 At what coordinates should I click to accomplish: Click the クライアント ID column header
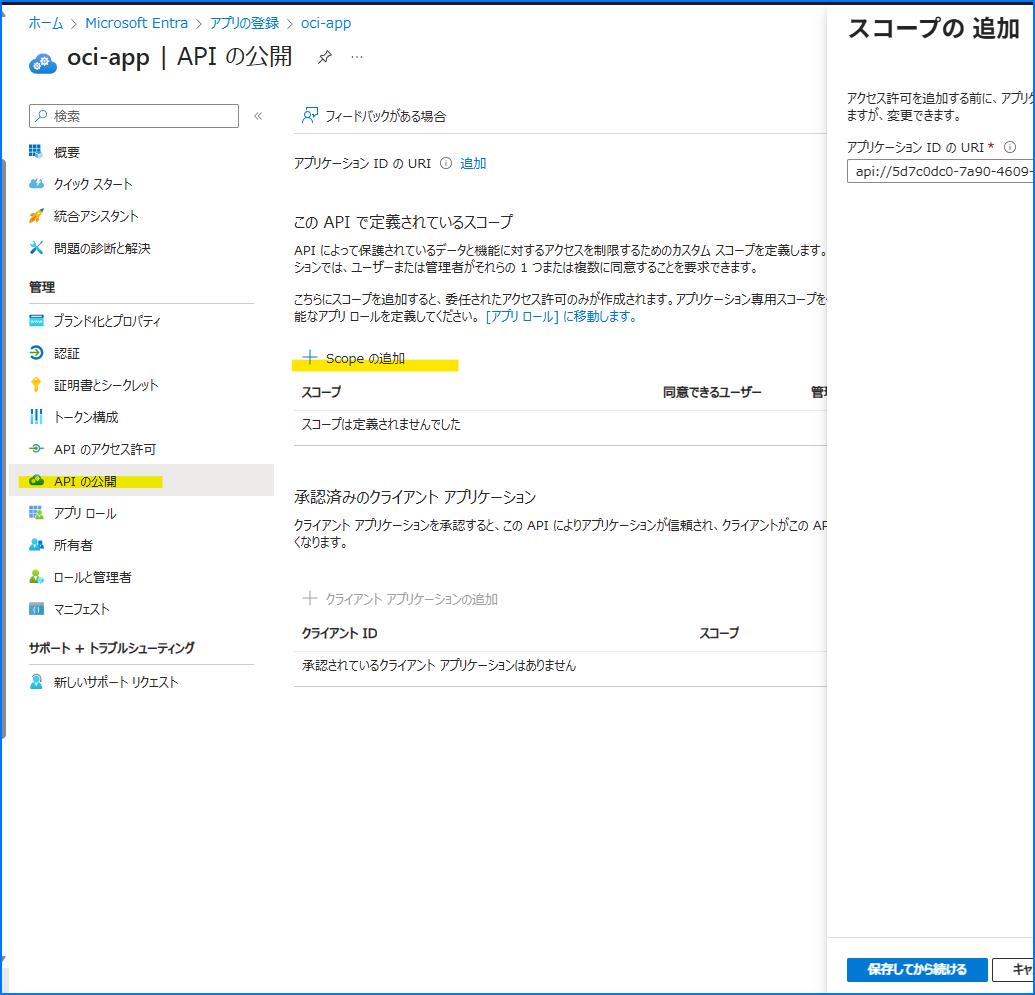[339, 633]
